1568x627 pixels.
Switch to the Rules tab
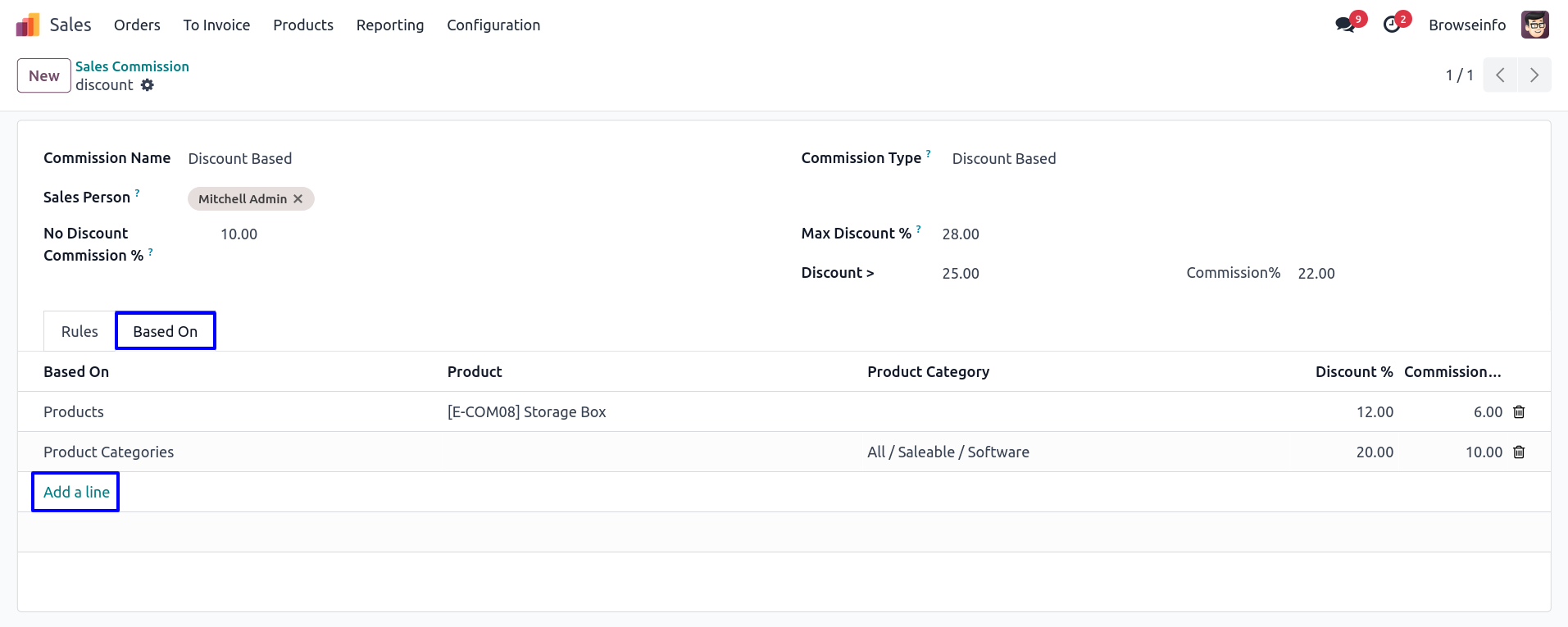coord(80,332)
